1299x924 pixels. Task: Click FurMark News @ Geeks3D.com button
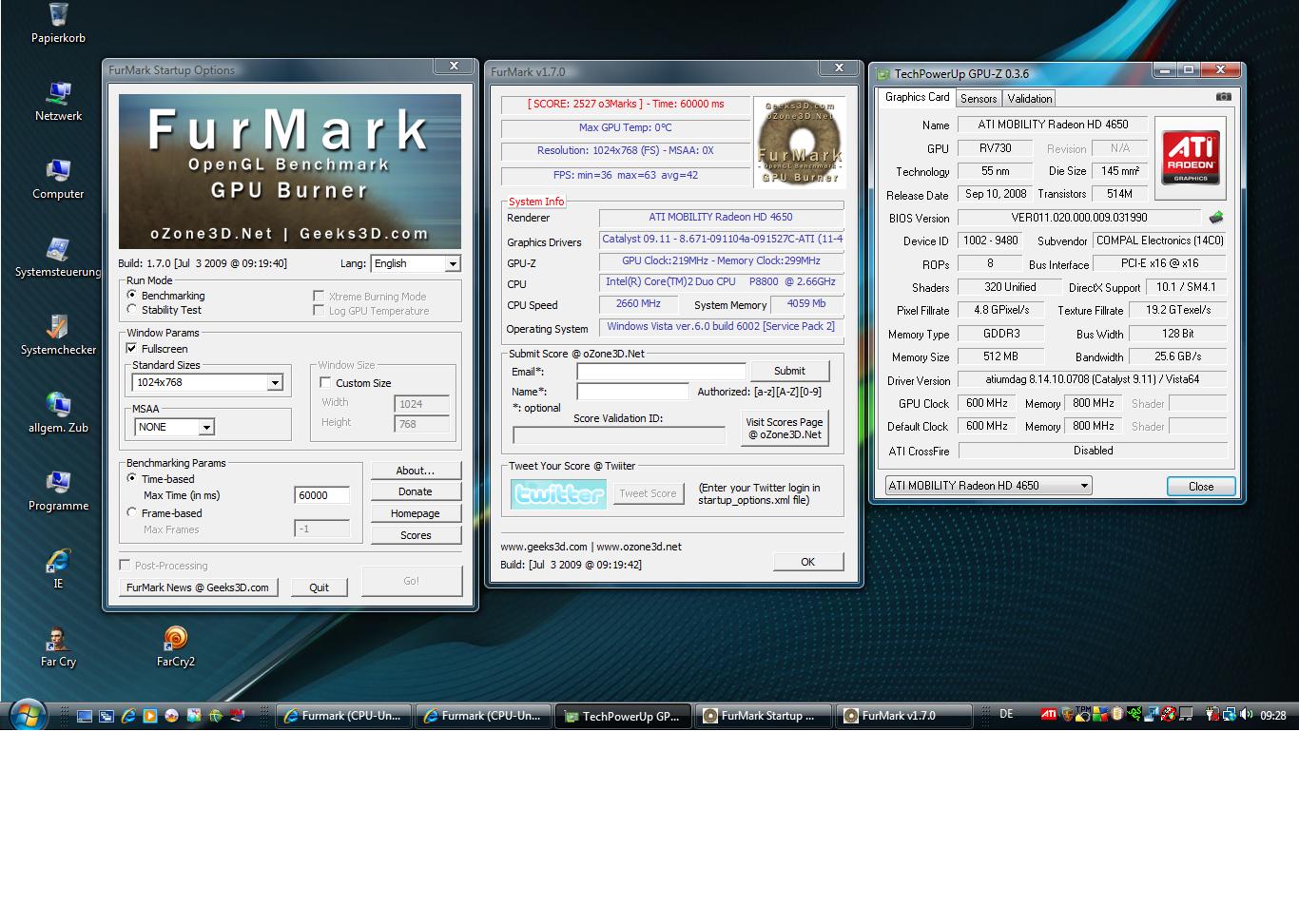[x=198, y=587]
